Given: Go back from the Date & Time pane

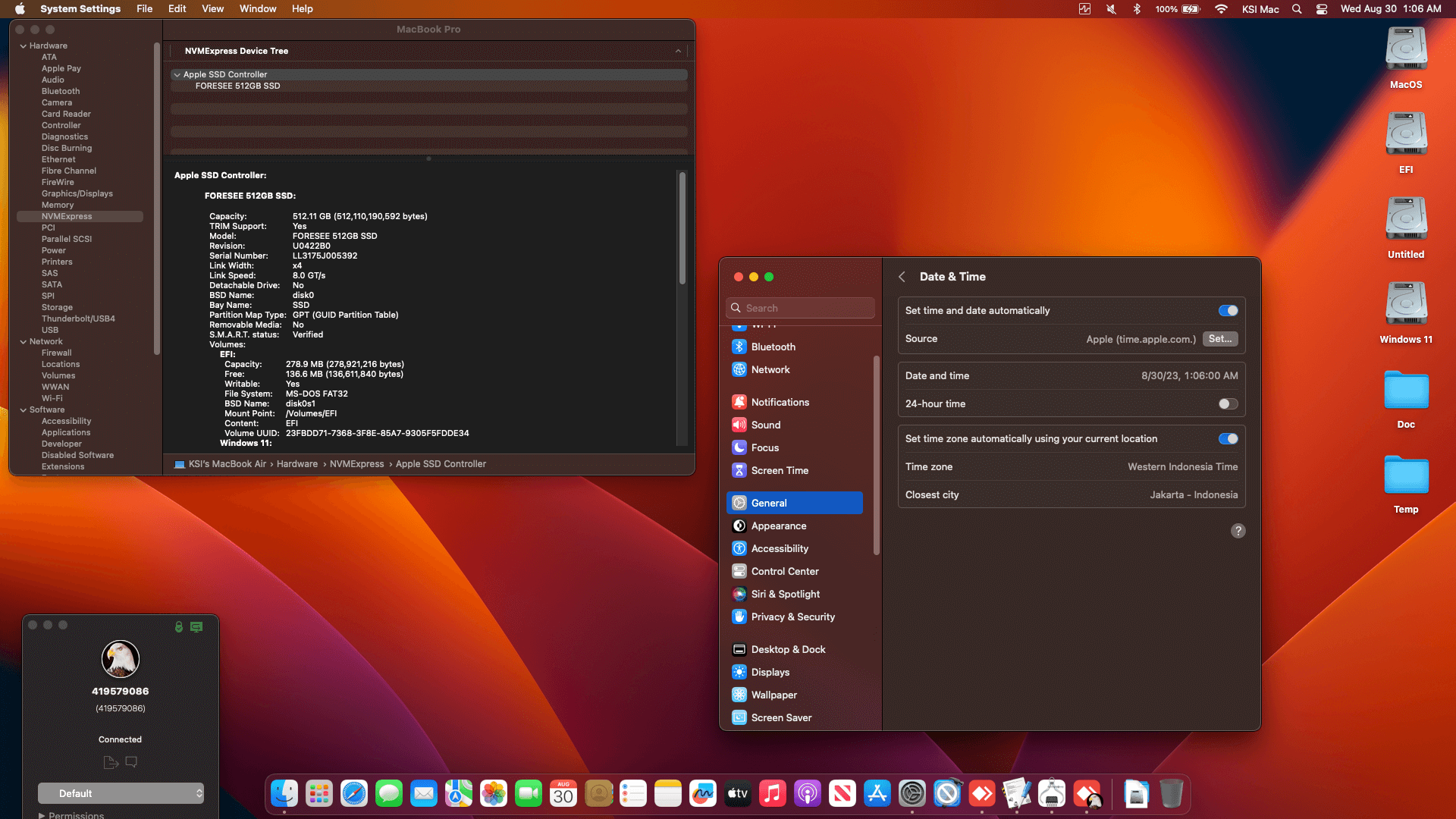Looking at the screenshot, I should [x=902, y=277].
